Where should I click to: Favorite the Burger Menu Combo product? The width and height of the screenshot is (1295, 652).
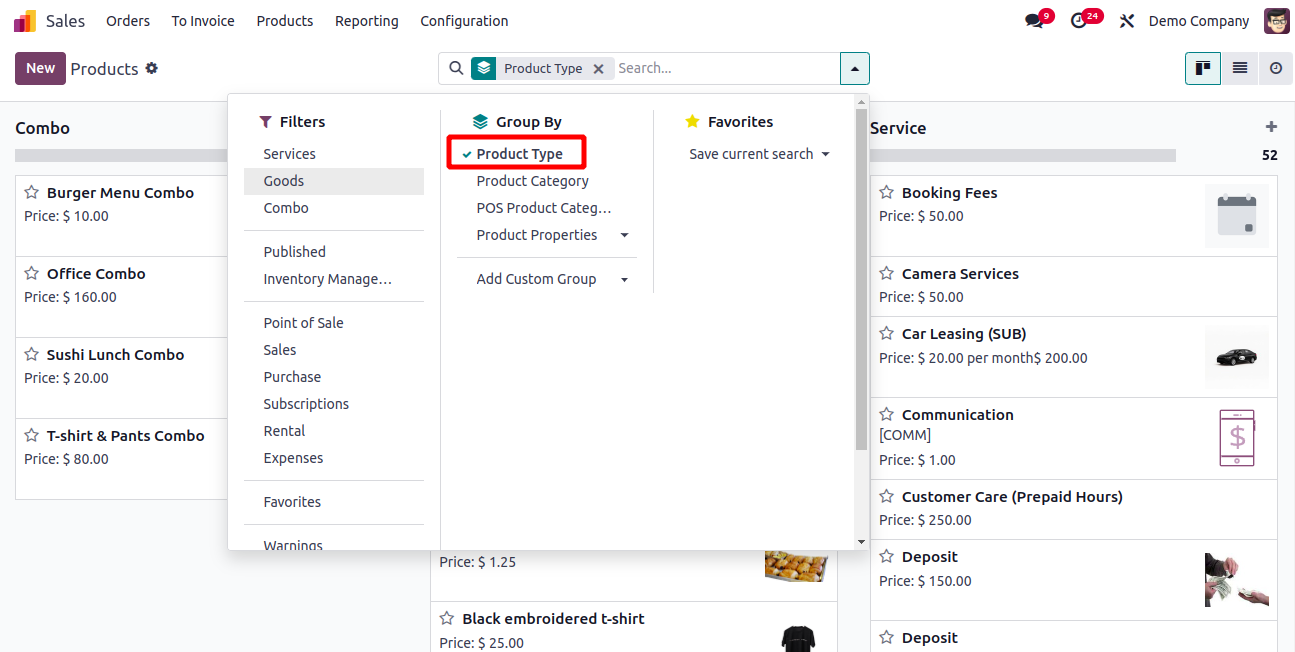pos(32,193)
